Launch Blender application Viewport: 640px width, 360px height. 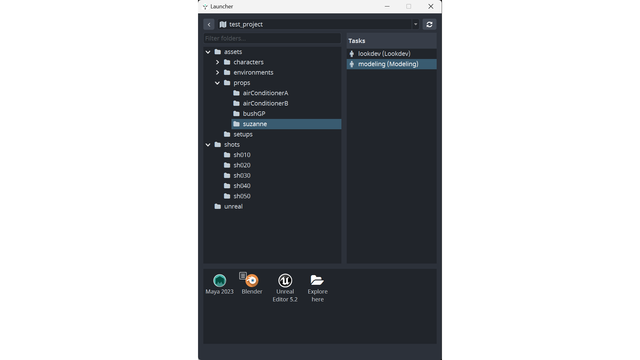pos(252,284)
